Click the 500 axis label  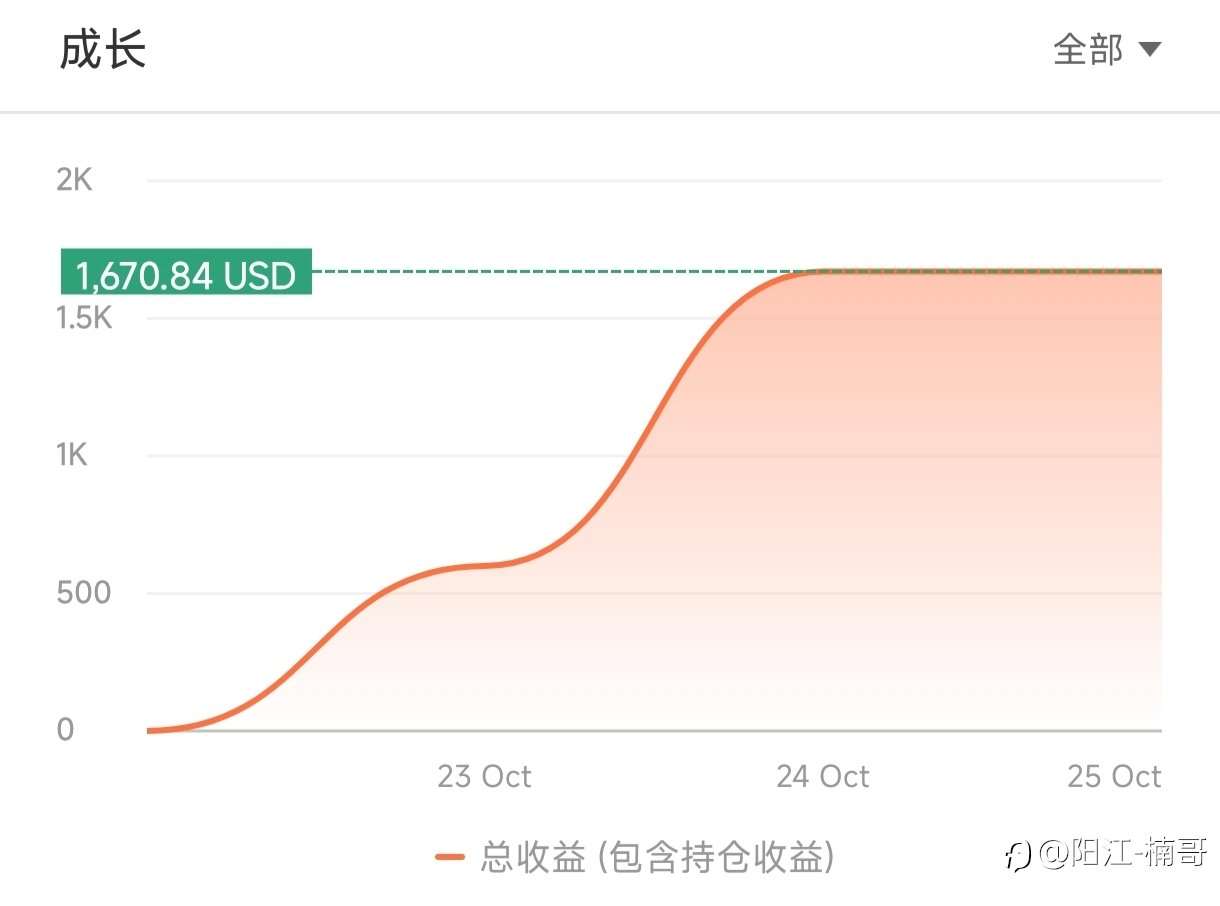point(86,592)
